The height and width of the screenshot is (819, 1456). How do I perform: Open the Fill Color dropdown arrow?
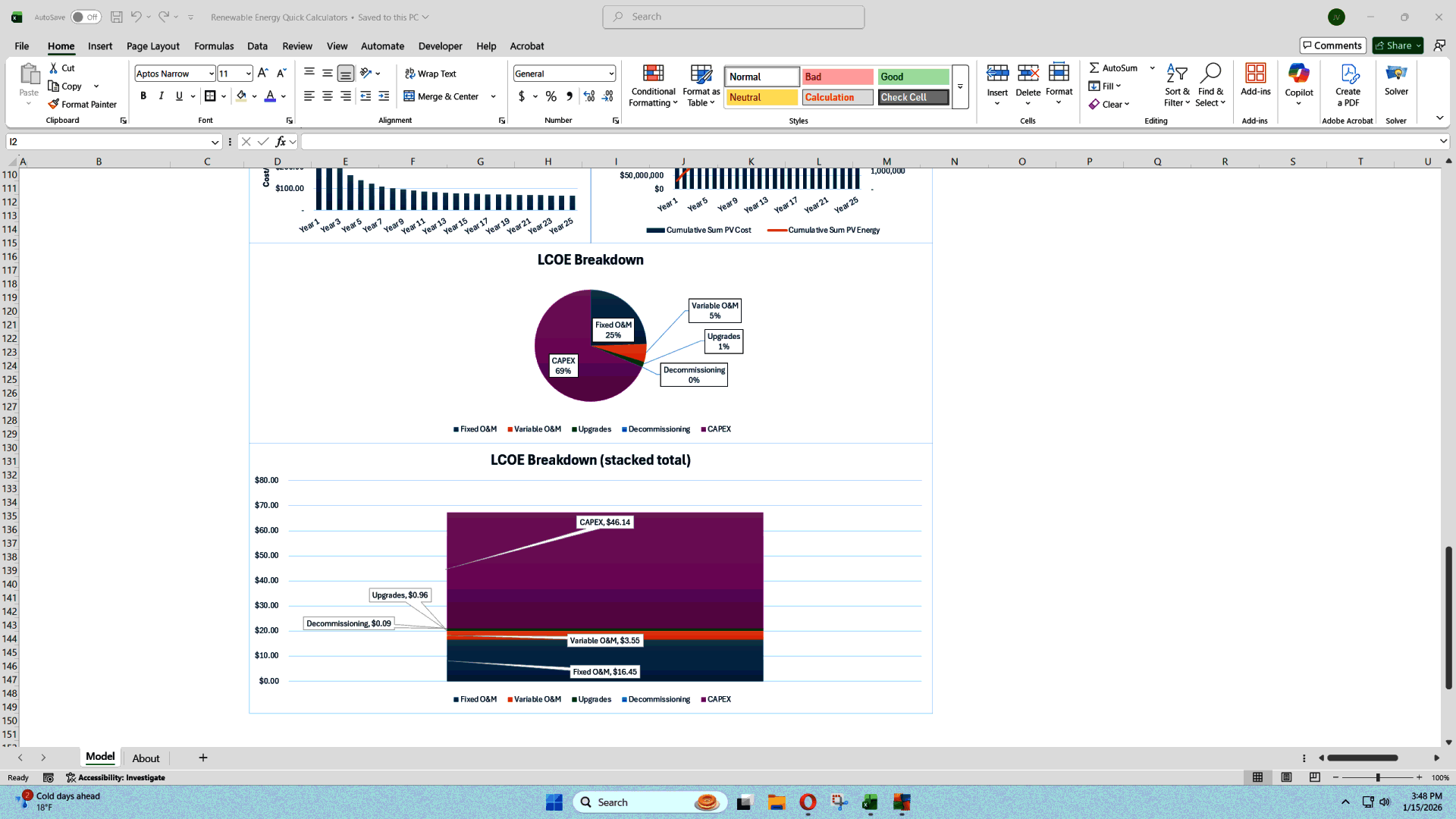tap(253, 96)
